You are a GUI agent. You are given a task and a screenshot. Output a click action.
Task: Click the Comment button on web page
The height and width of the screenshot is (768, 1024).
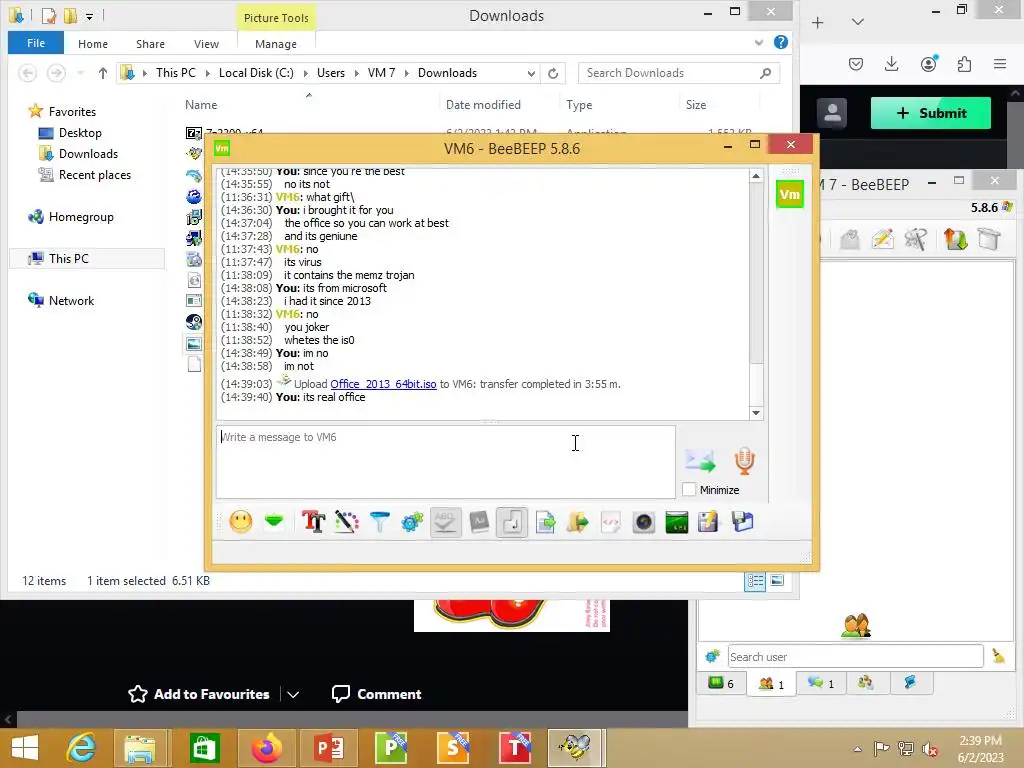click(377, 694)
